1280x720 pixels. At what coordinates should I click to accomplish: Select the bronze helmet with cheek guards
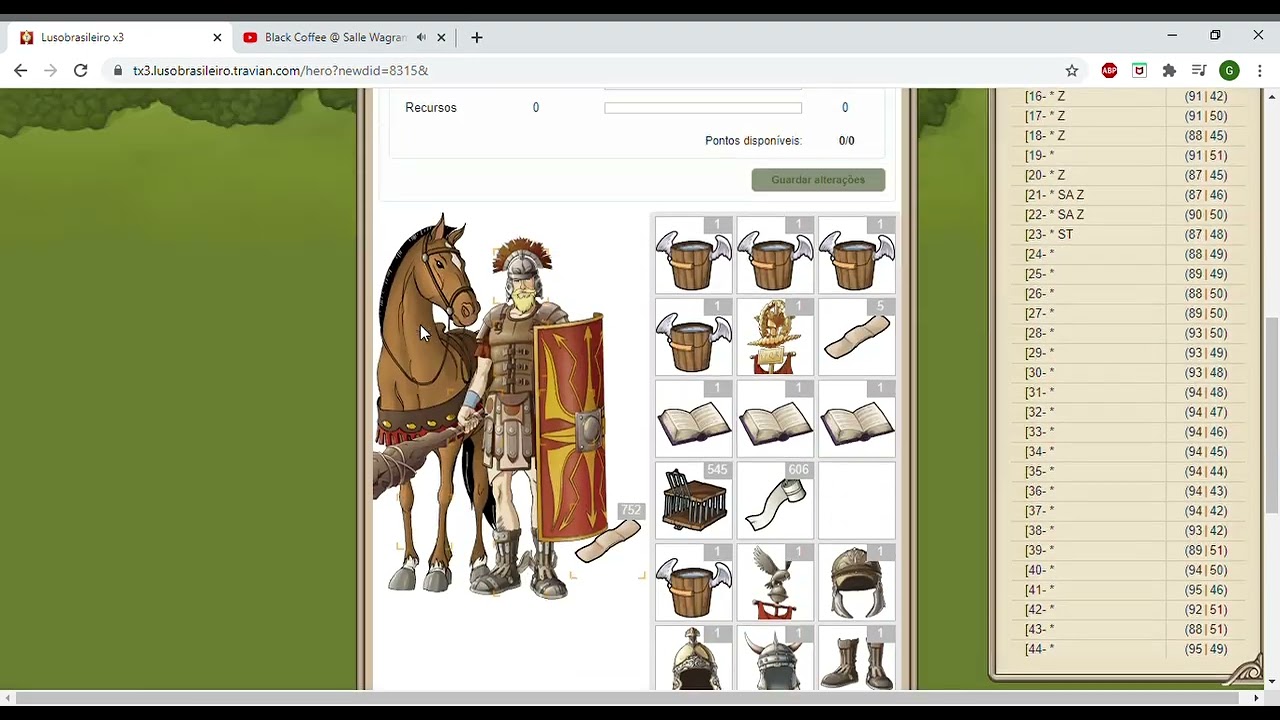point(857,583)
